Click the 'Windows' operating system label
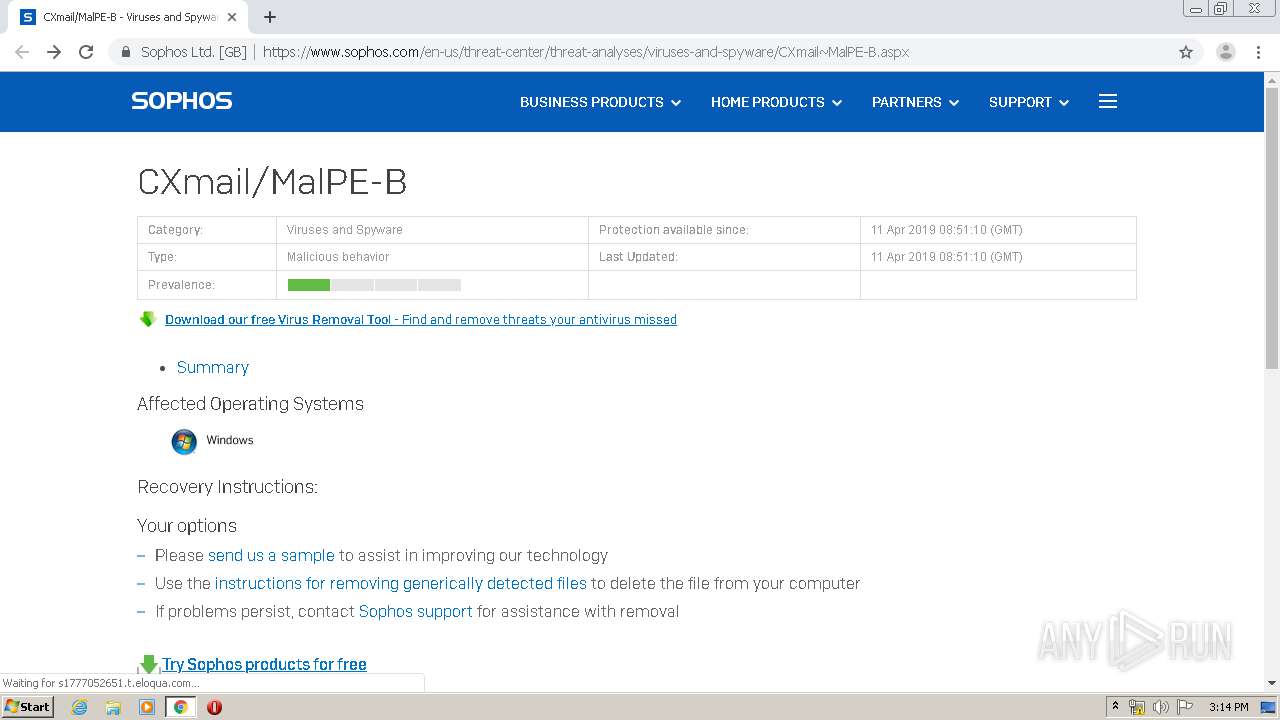The image size is (1280, 720). pos(230,440)
